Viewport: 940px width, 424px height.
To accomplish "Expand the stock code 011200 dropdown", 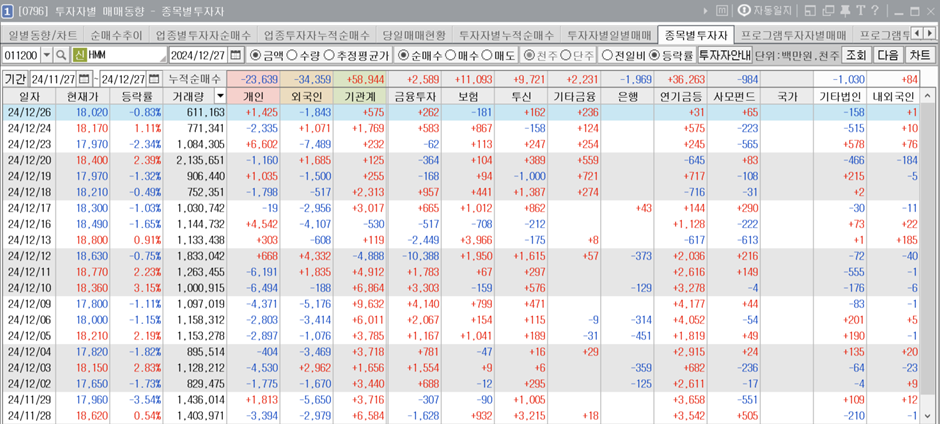I will [x=45, y=54].
